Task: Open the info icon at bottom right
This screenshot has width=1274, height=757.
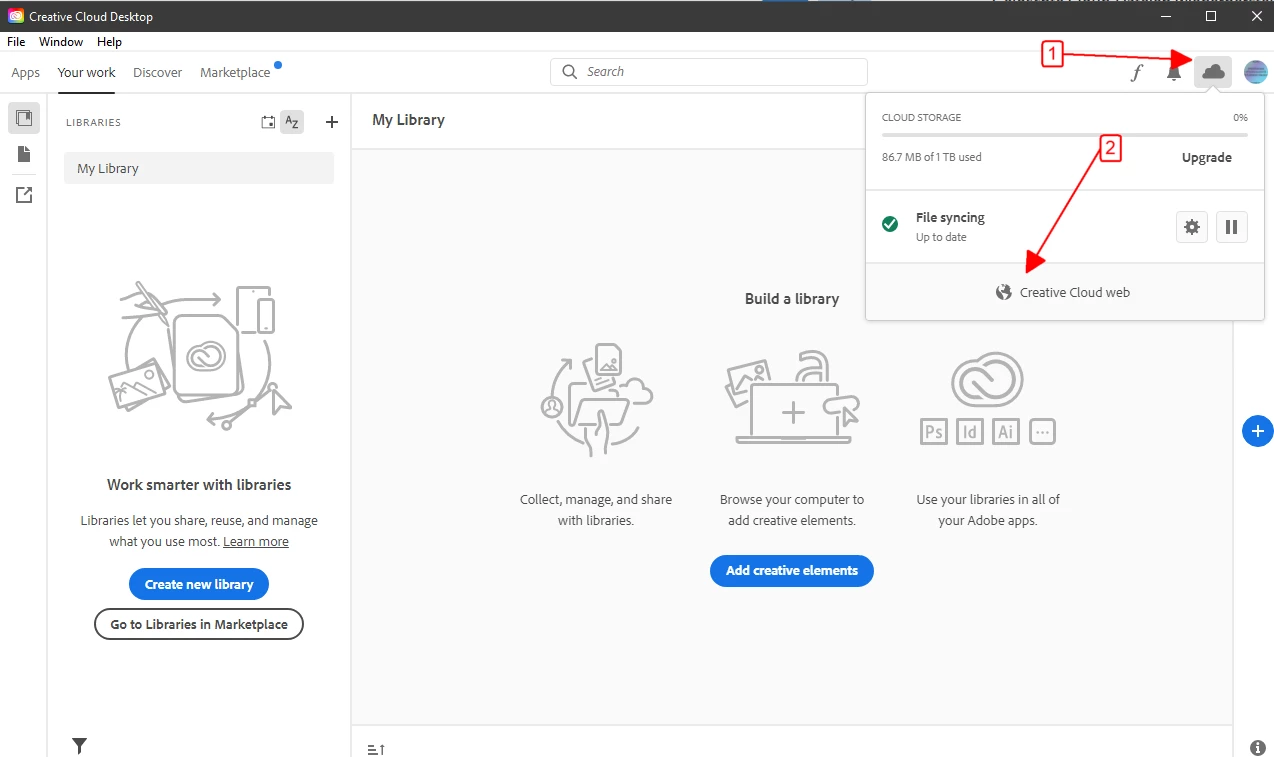Action: click(1258, 747)
